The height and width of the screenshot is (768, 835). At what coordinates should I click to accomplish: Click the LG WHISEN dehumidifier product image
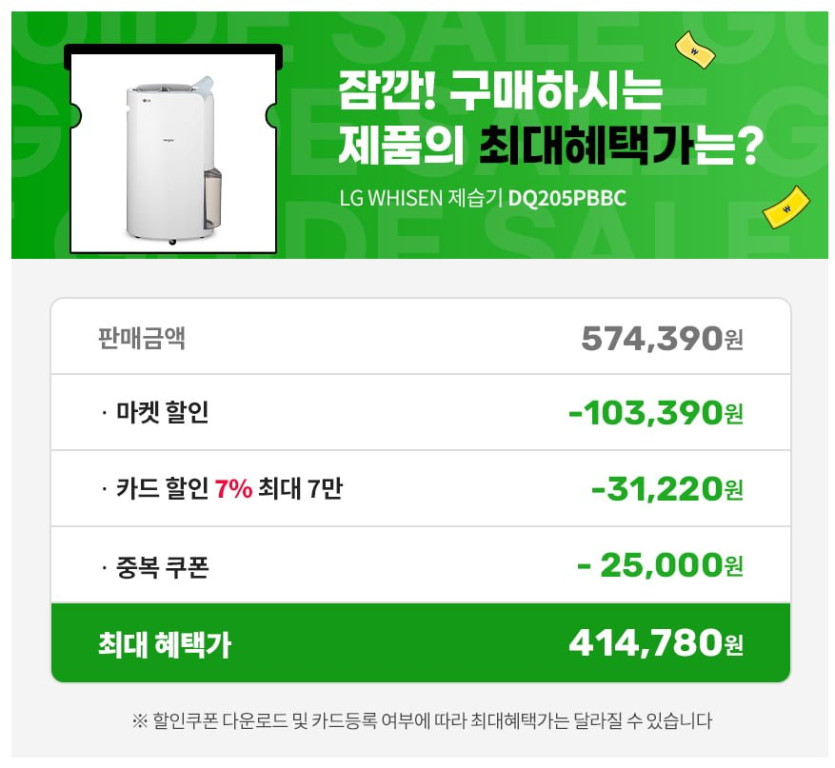[170, 158]
